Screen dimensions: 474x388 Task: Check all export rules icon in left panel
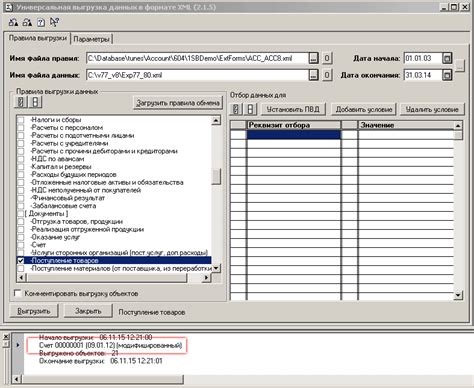pyautogui.click(x=21, y=102)
